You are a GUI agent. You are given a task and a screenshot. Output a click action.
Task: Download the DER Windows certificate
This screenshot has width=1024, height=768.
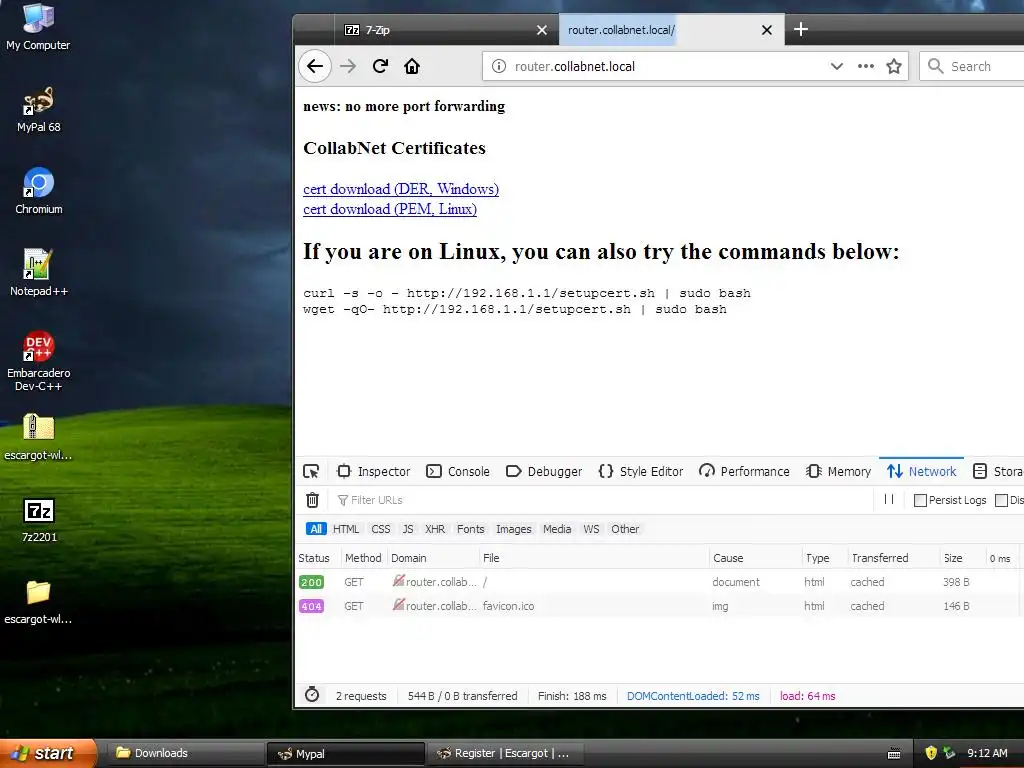(401, 189)
